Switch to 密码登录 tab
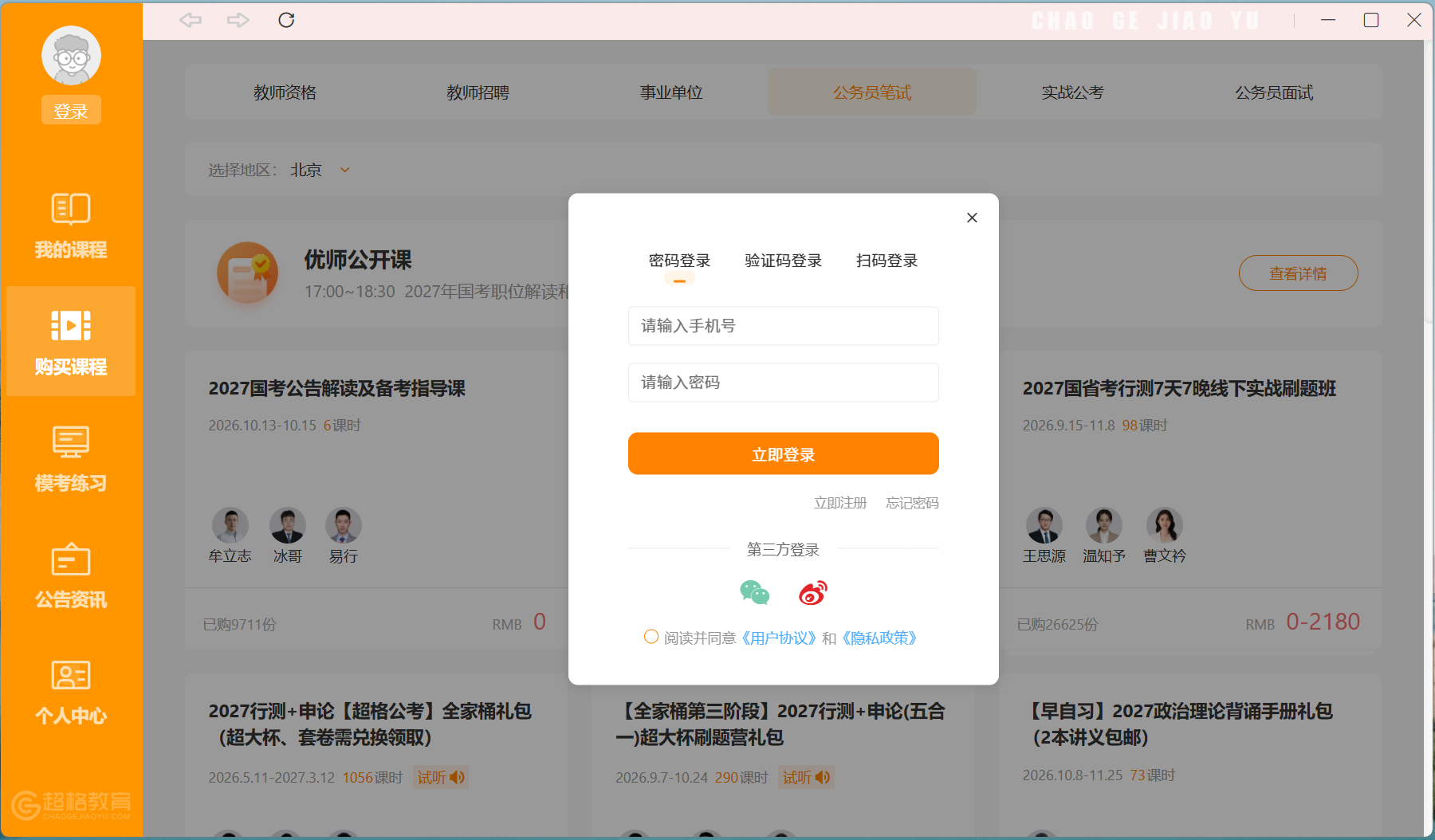The image size is (1435, 840). (x=679, y=261)
